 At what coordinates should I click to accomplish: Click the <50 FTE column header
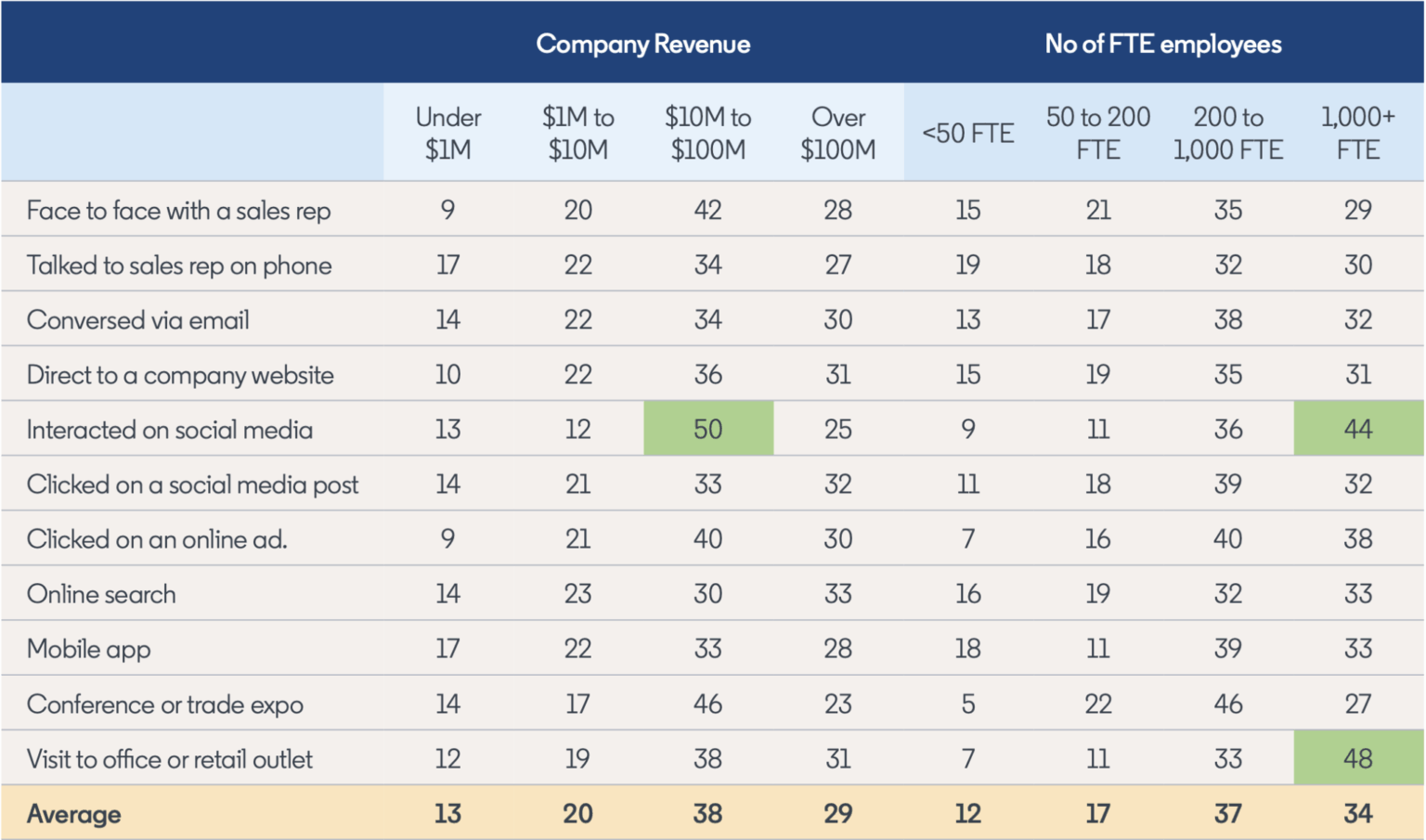[x=967, y=134]
